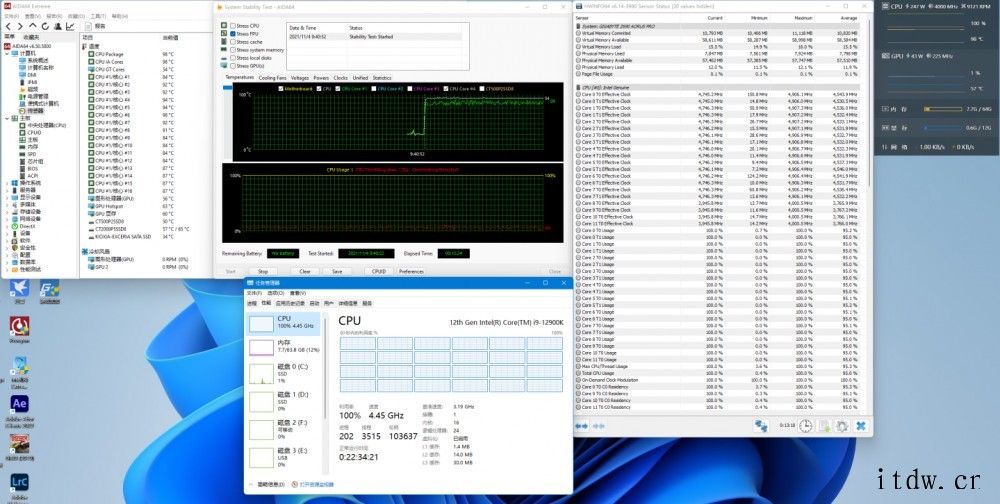Switch to Statistics tab

(x=382, y=78)
